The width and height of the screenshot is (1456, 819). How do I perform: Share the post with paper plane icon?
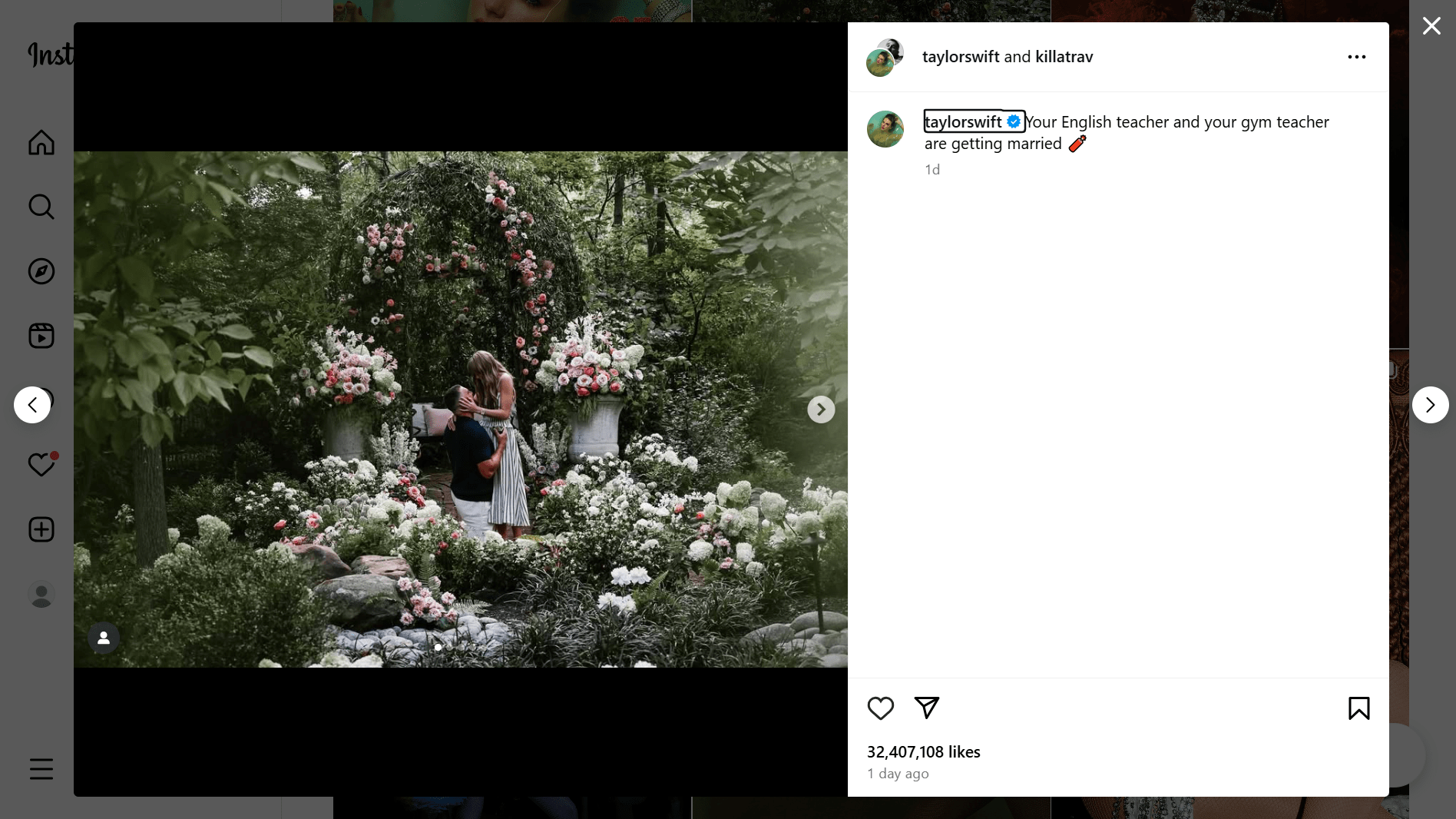pos(927,708)
